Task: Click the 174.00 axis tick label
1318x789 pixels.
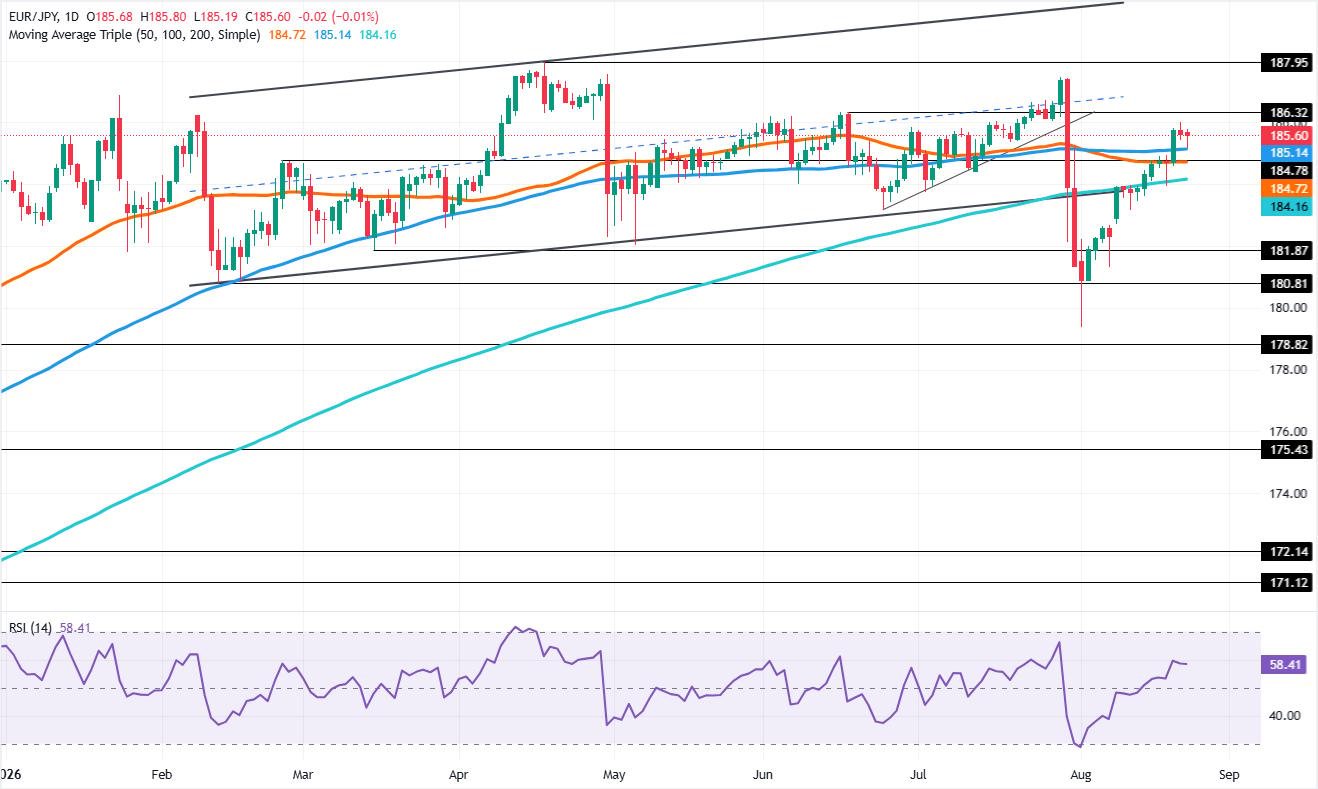Action: pos(1286,494)
